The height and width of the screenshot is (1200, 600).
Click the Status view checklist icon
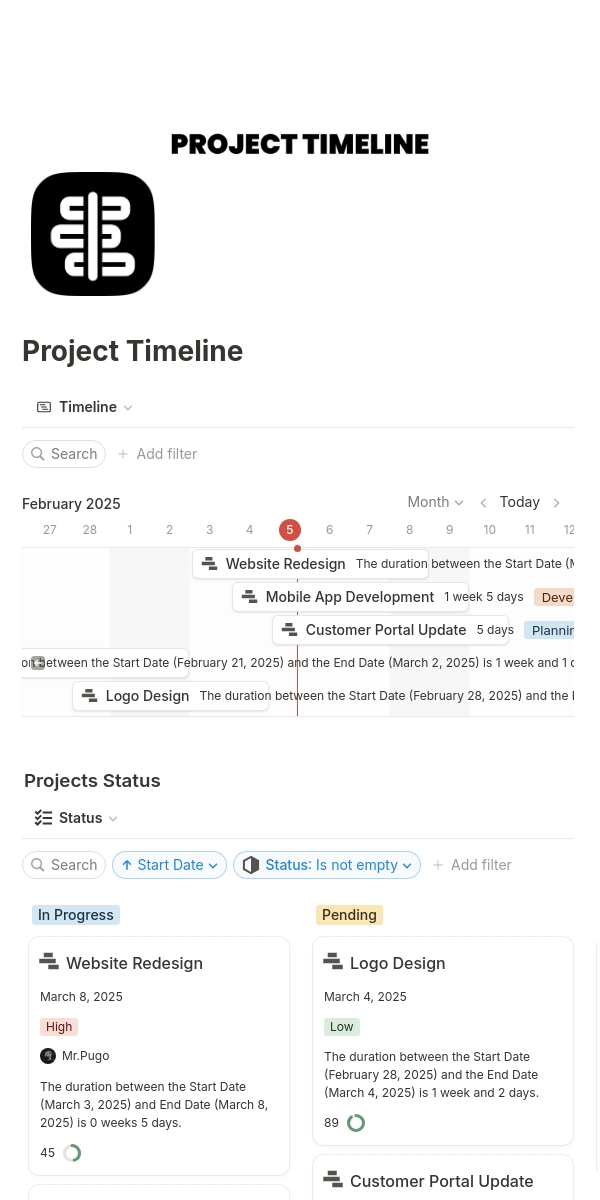point(44,818)
